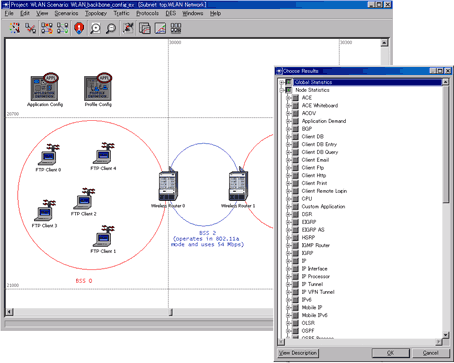The width and height of the screenshot is (454, 363).
Task: Expand the IP statistics branch
Action: coord(288,261)
